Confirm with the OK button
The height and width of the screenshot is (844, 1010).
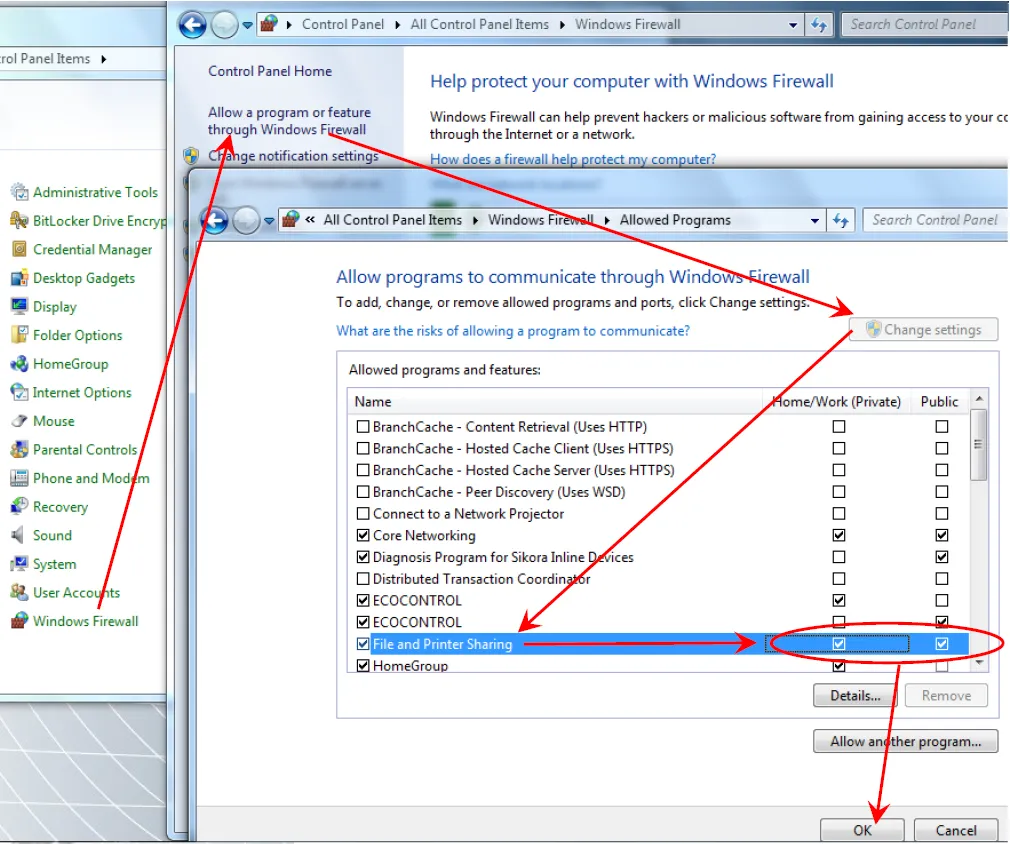point(862,830)
